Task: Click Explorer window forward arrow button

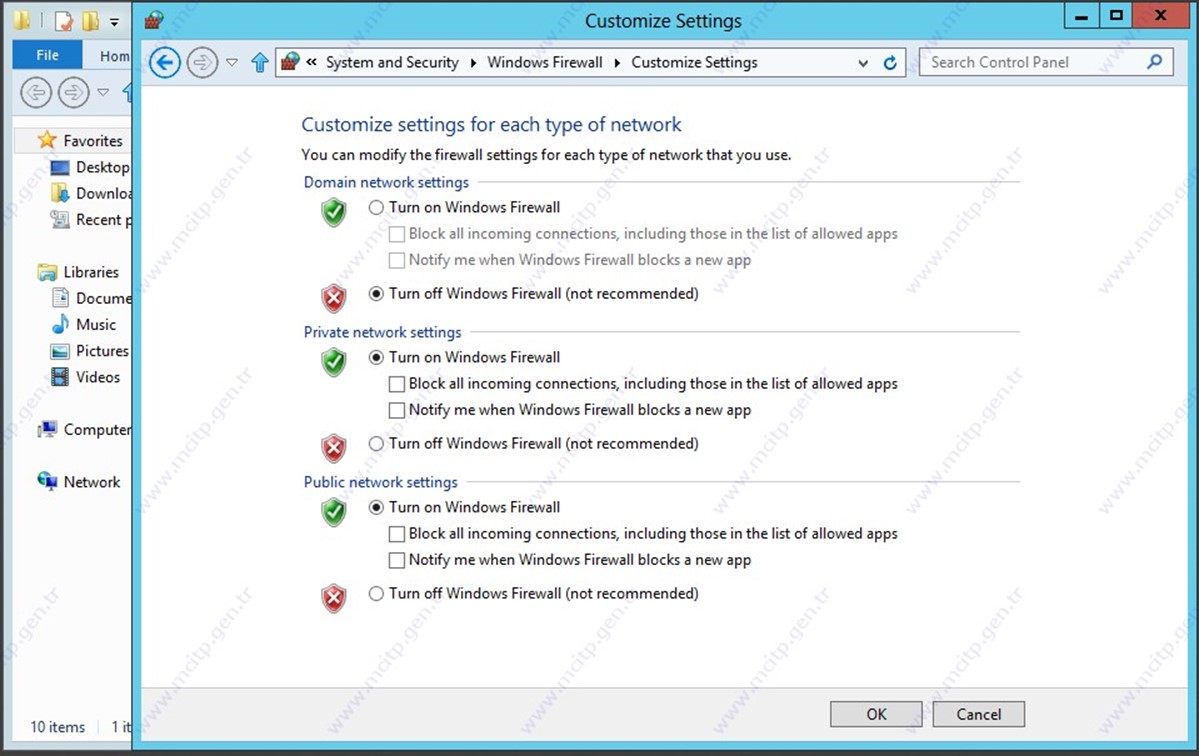Action: (73, 93)
